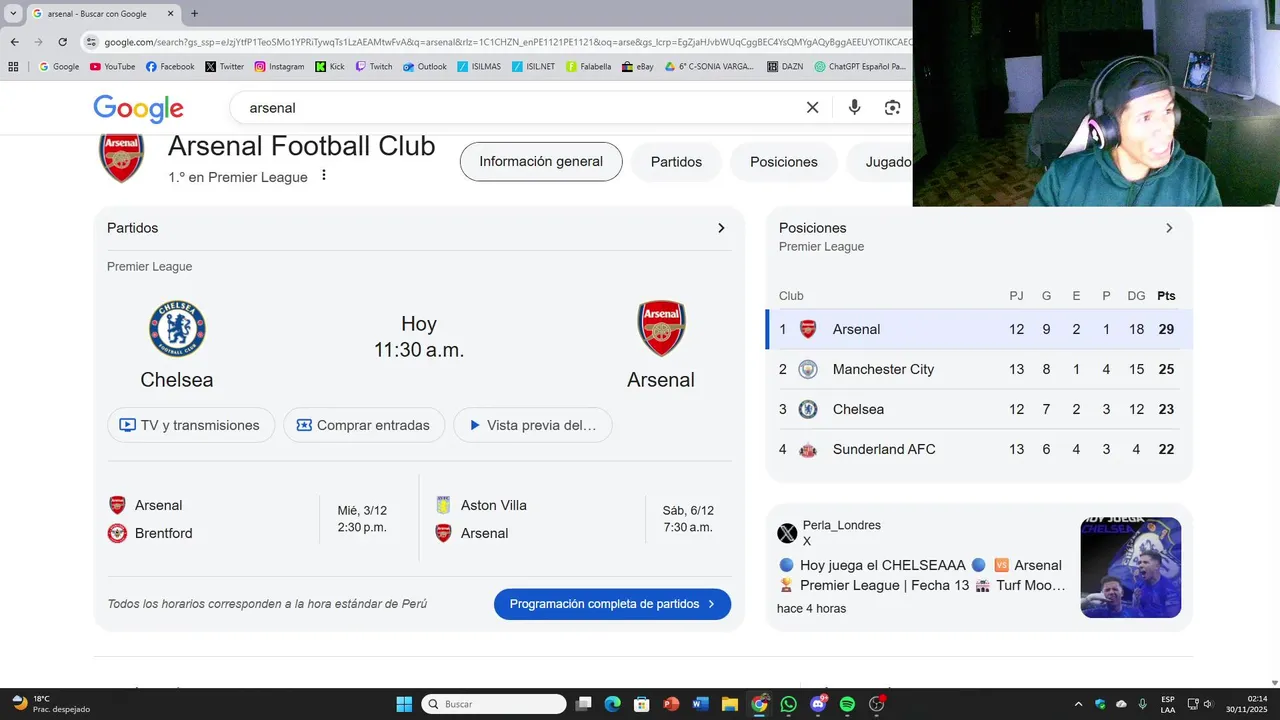Select the Arsenal row in the standings
The height and width of the screenshot is (720, 1280).
click(979, 329)
